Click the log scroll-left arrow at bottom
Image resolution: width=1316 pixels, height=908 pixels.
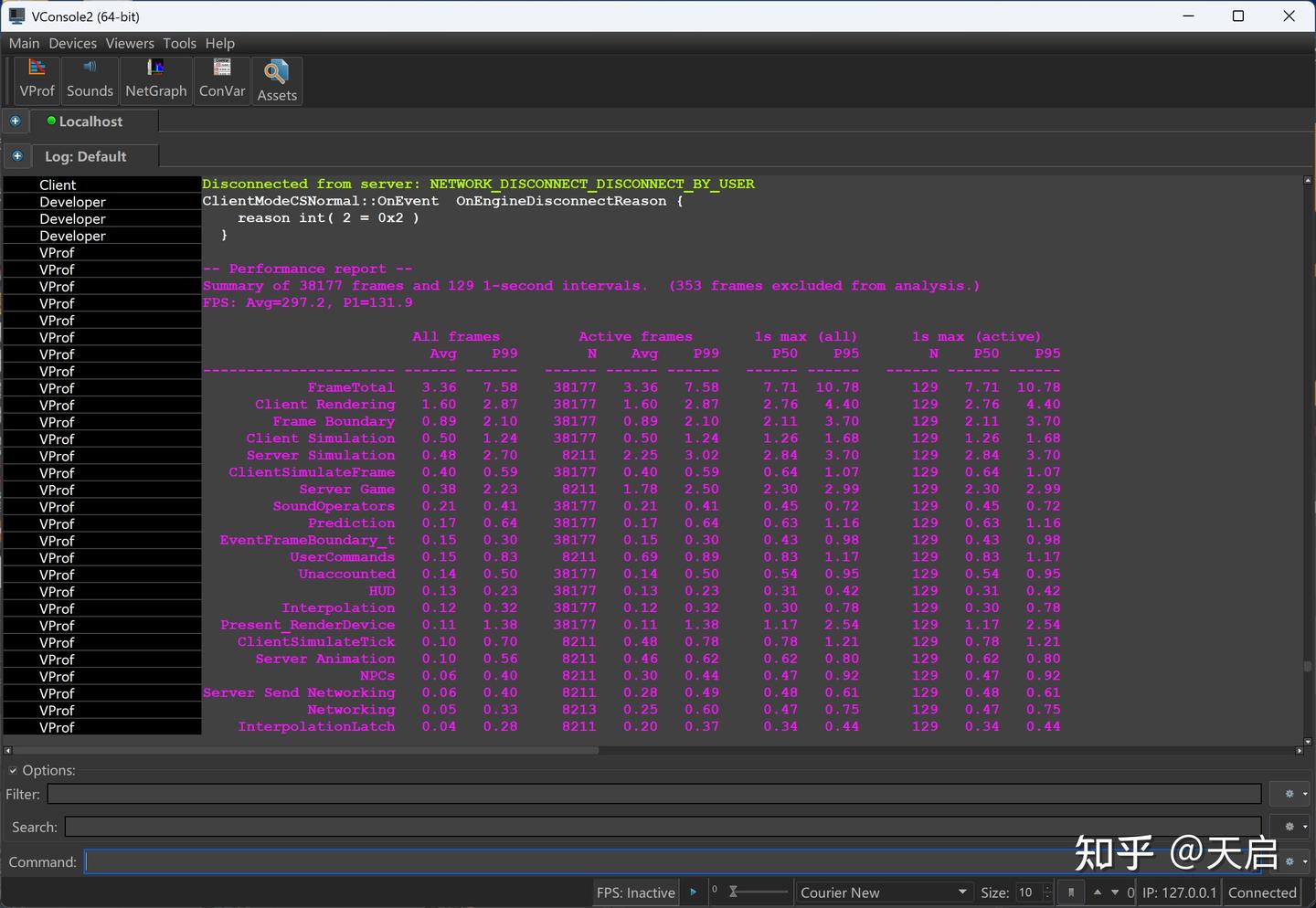(8, 751)
